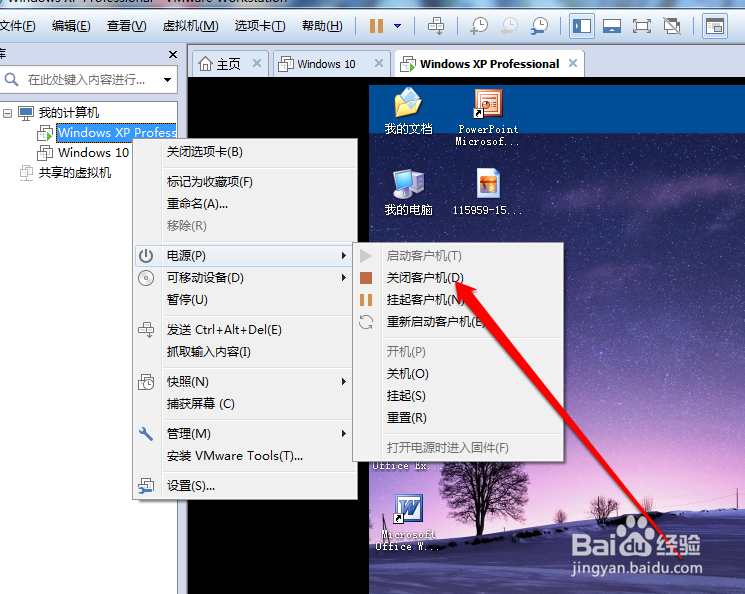
Task: Expand the 管理(M) submenu
Action: click(245, 433)
